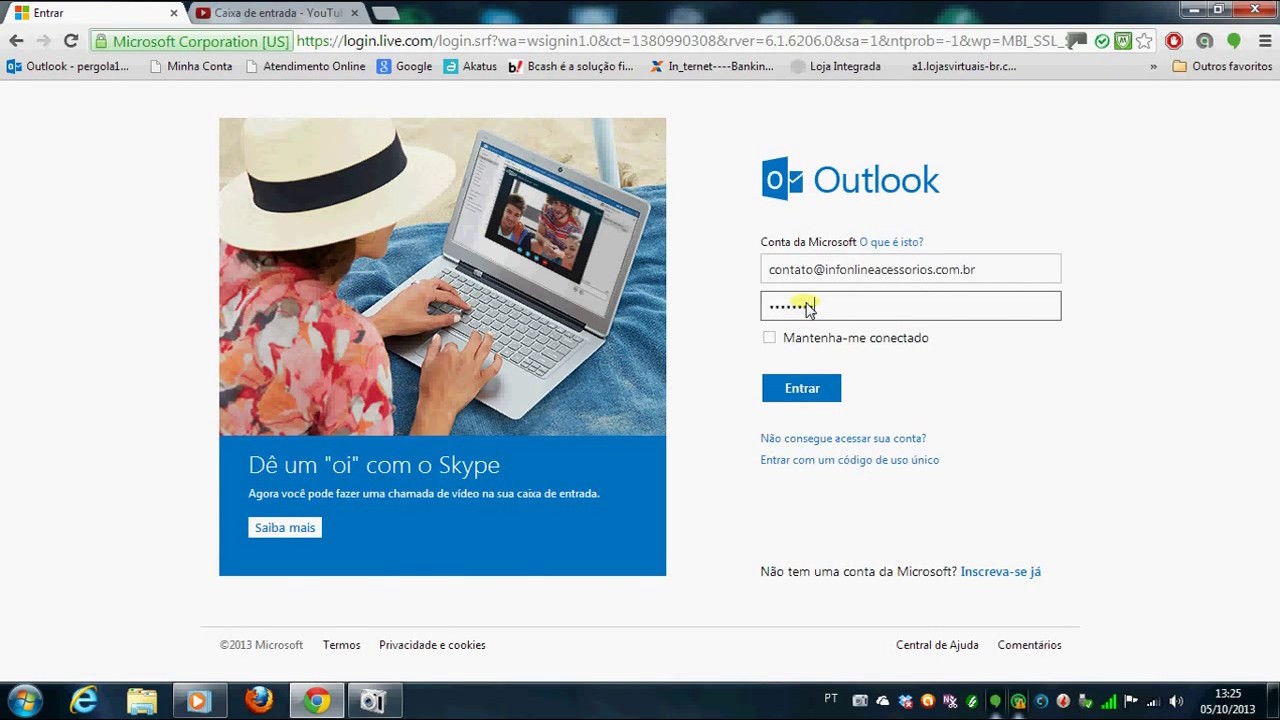Open the 'Outlook - pergola1...' bookmark
Screen dimensions: 1280x720
68,66
